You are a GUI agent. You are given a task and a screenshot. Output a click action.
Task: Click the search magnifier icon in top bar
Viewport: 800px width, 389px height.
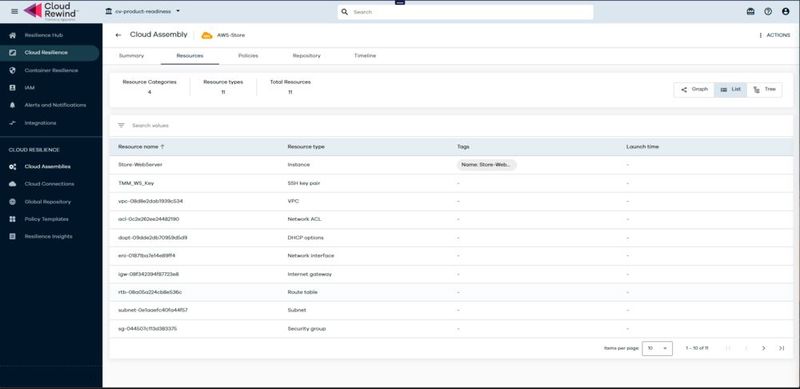point(345,12)
